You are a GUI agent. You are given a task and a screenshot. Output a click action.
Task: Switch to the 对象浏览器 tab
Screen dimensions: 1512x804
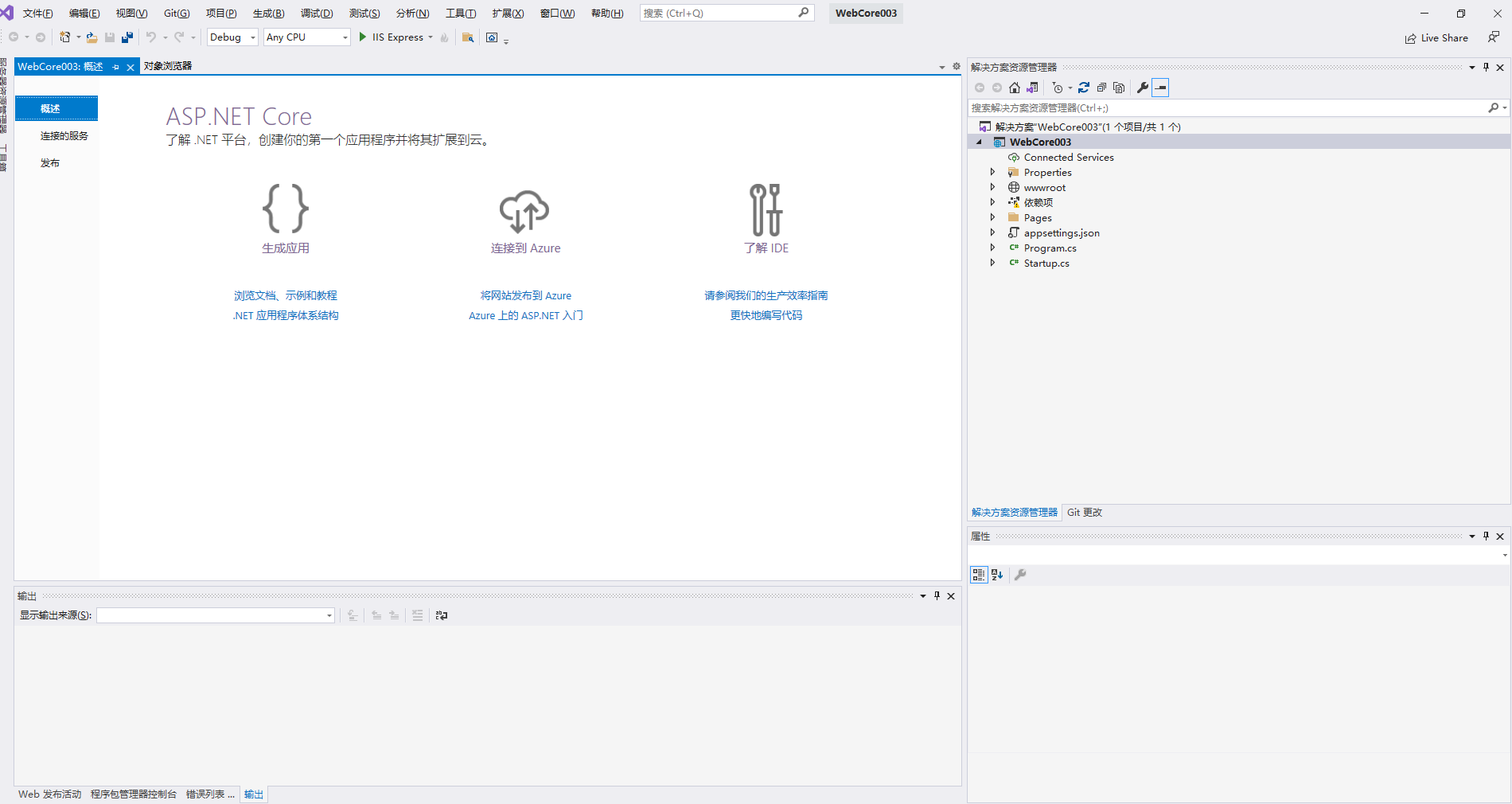[168, 66]
